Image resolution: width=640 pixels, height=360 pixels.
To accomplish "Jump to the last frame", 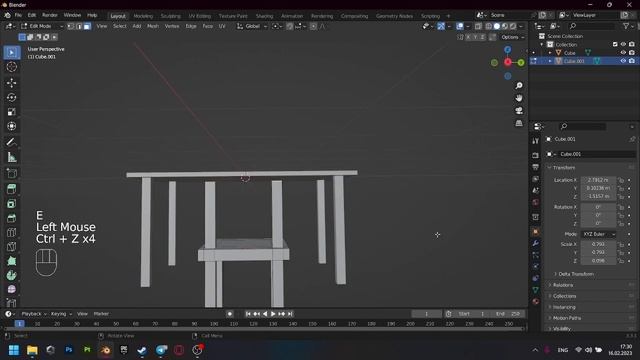I will click(290, 314).
